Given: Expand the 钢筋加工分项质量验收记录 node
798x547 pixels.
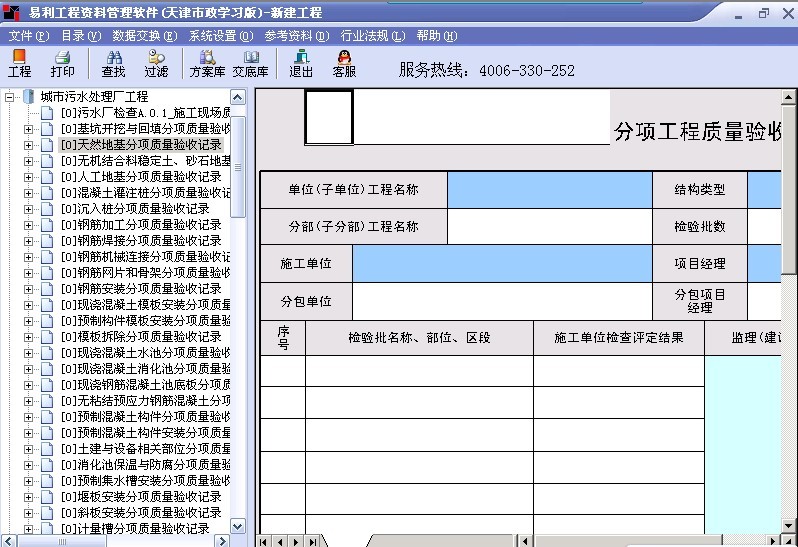Looking at the screenshot, I should pyautogui.click(x=28, y=225).
